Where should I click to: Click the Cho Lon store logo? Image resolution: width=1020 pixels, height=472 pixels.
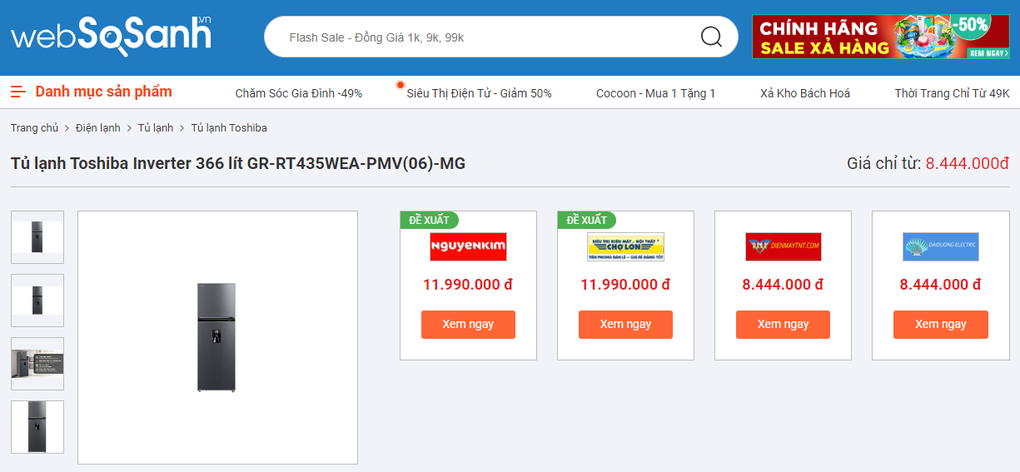coord(625,247)
